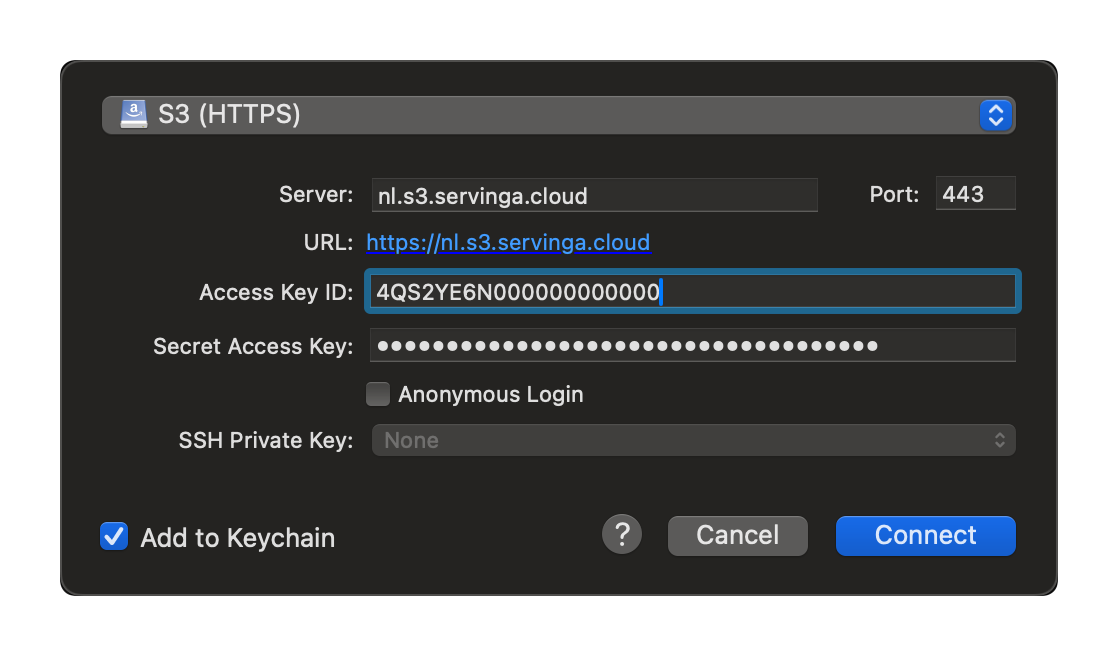1118x656 pixels.
Task: Click the blue up-down arrows on protocol selector
Action: tap(995, 115)
